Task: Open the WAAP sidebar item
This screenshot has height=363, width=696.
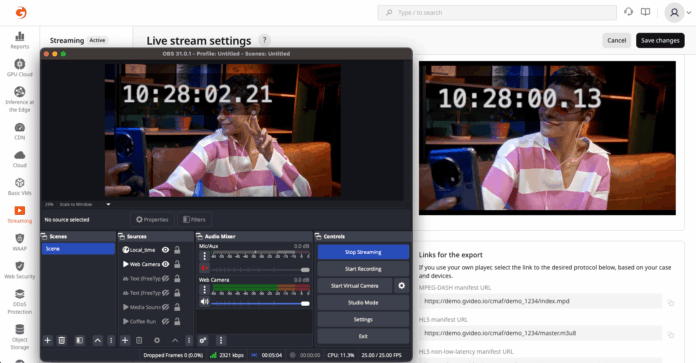Action: coord(20,242)
